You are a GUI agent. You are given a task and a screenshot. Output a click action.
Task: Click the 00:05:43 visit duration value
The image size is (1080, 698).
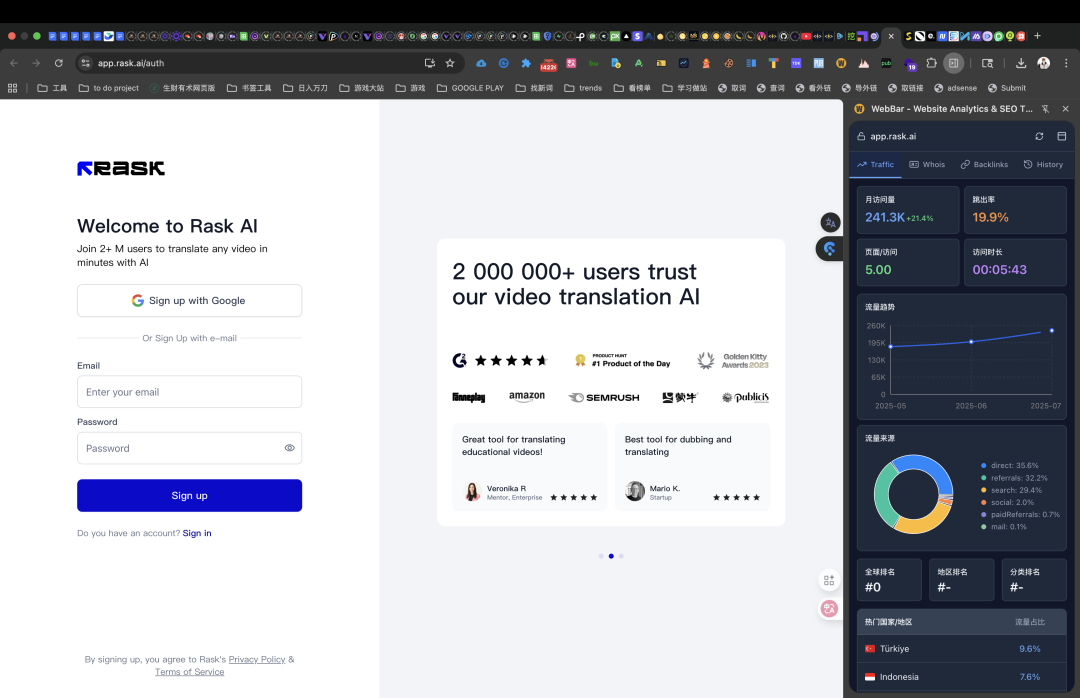tap(999, 269)
